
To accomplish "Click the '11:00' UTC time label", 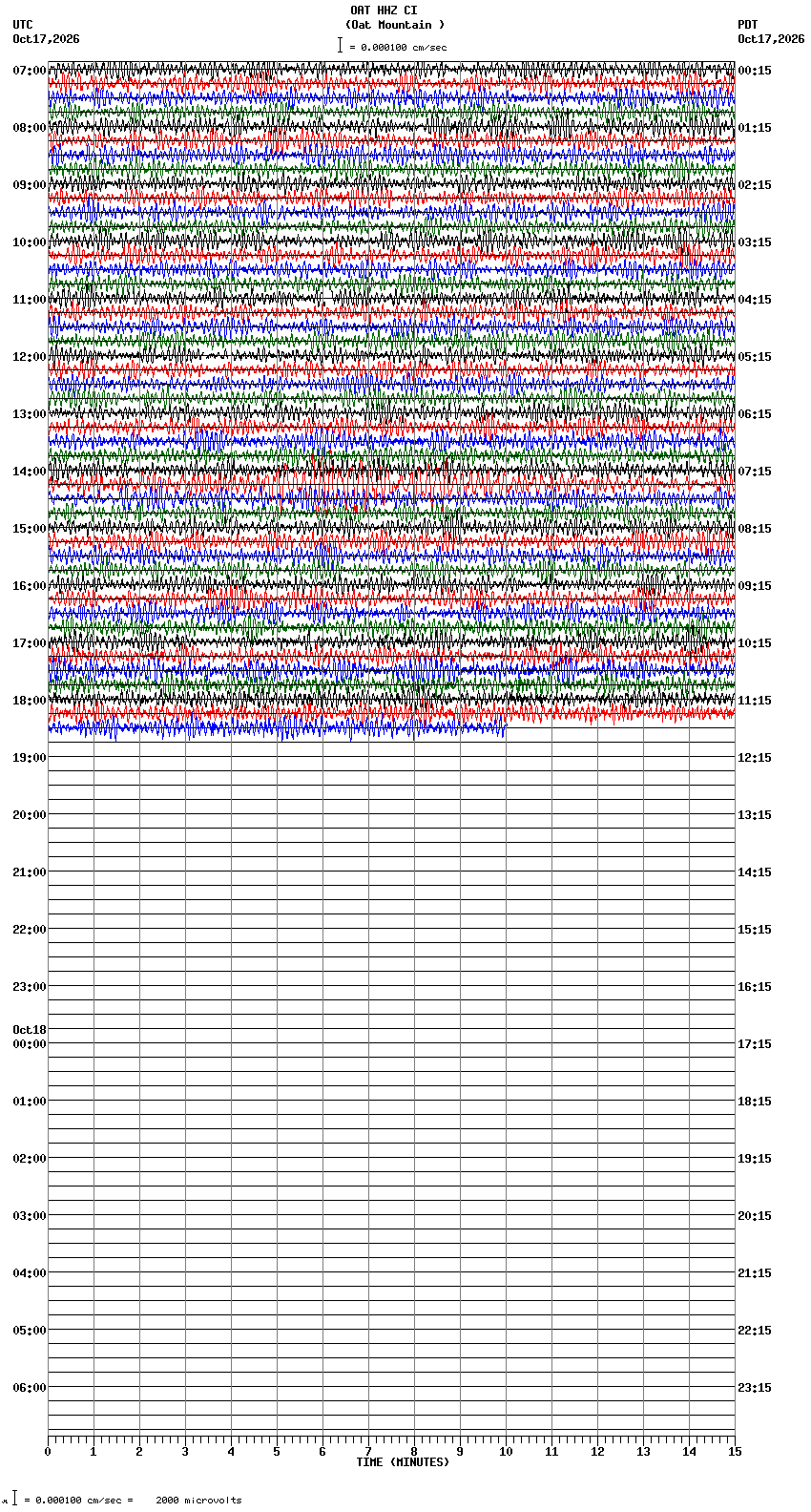I will 30,300.
